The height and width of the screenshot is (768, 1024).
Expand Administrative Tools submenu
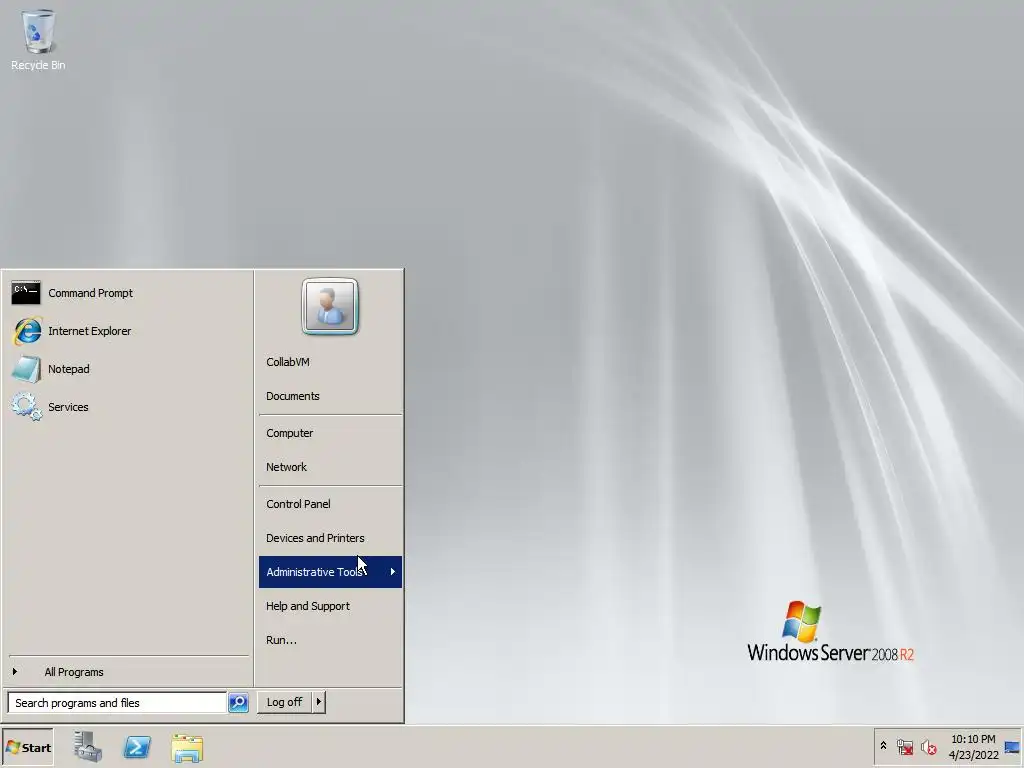[x=330, y=572]
